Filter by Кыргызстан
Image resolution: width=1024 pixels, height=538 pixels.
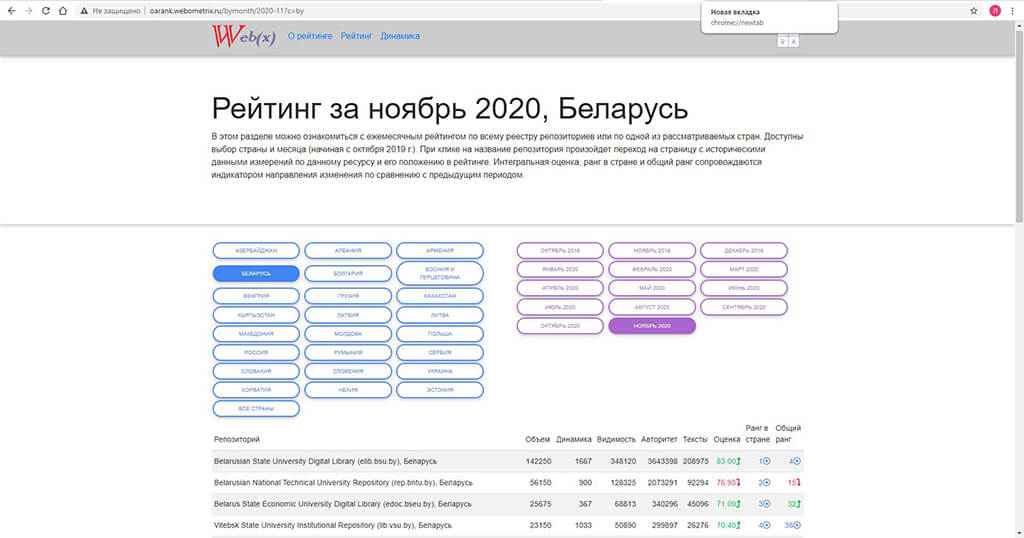click(256, 315)
